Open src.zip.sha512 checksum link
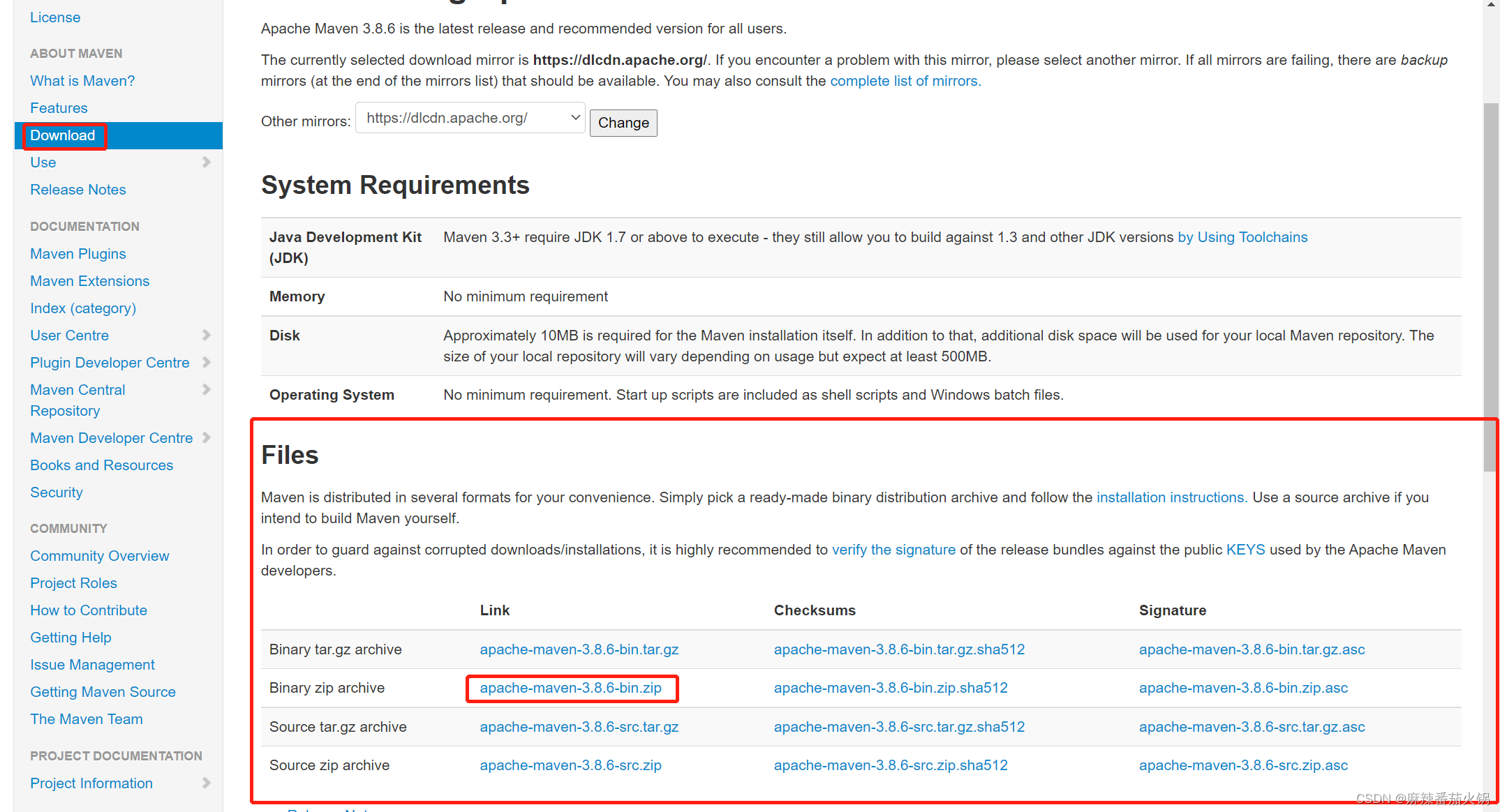 click(x=891, y=765)
